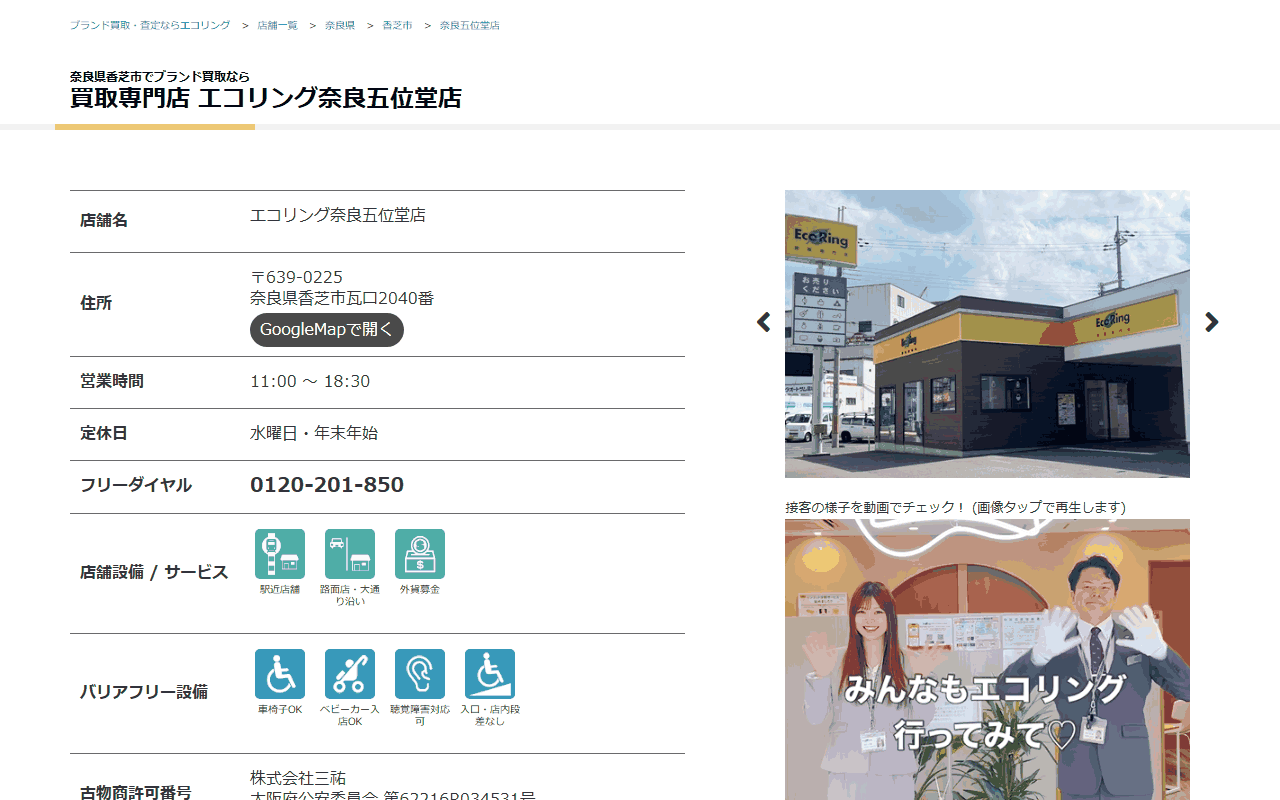Viewport: 1280px width, 800px height.
Task: Click the 株式会社三祐 company name
Action: (x=298, y=778)
